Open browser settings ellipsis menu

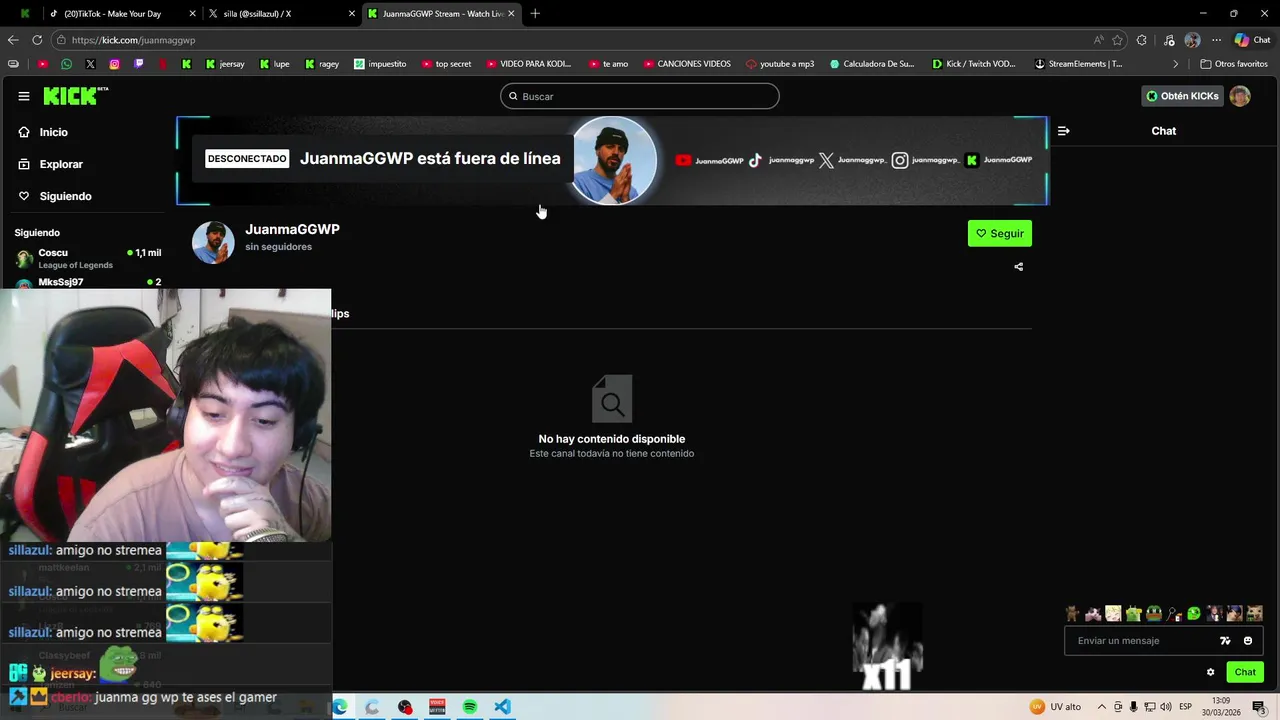1216,40
